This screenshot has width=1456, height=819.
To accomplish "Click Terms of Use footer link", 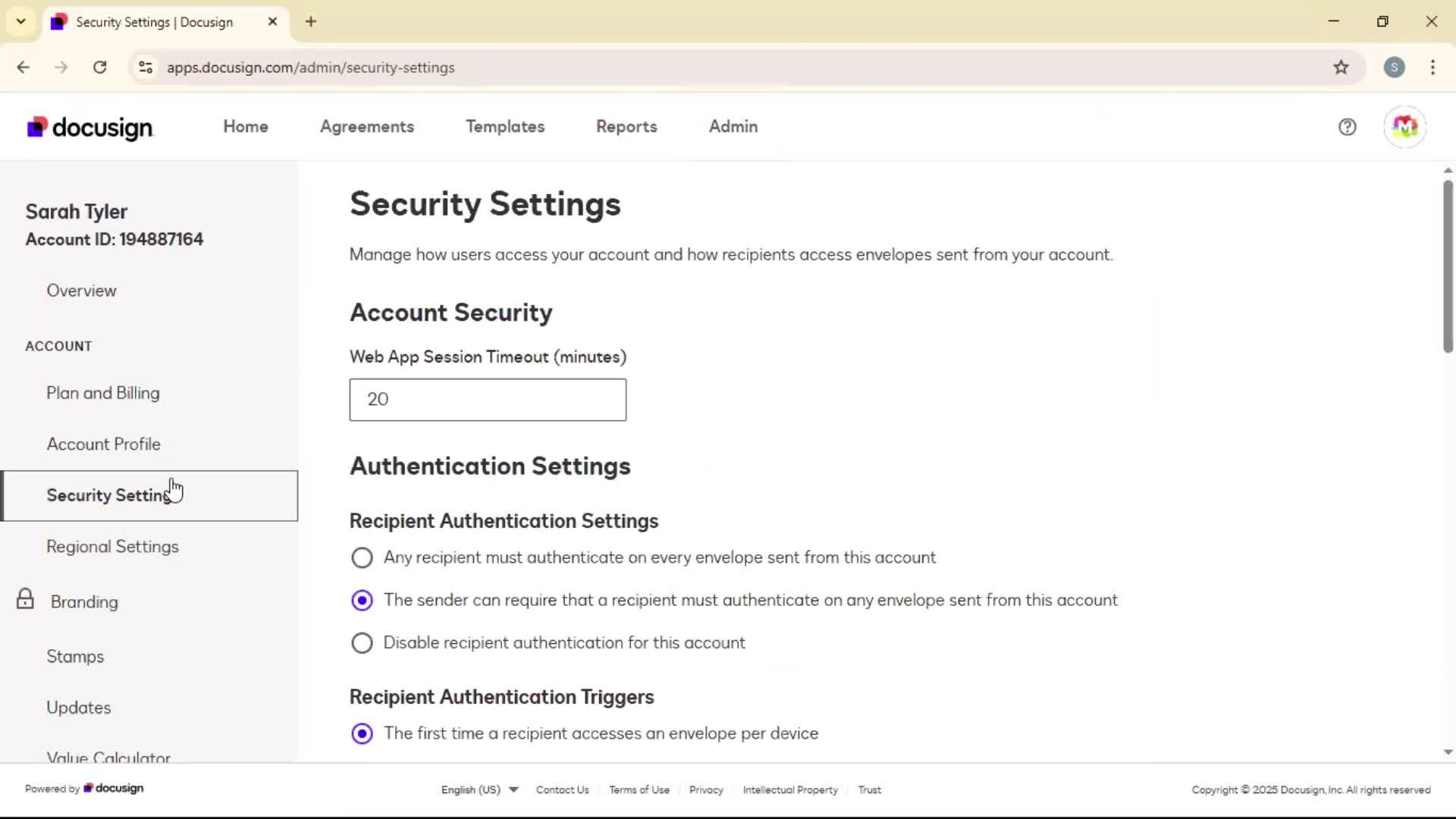I will point(639,789).
